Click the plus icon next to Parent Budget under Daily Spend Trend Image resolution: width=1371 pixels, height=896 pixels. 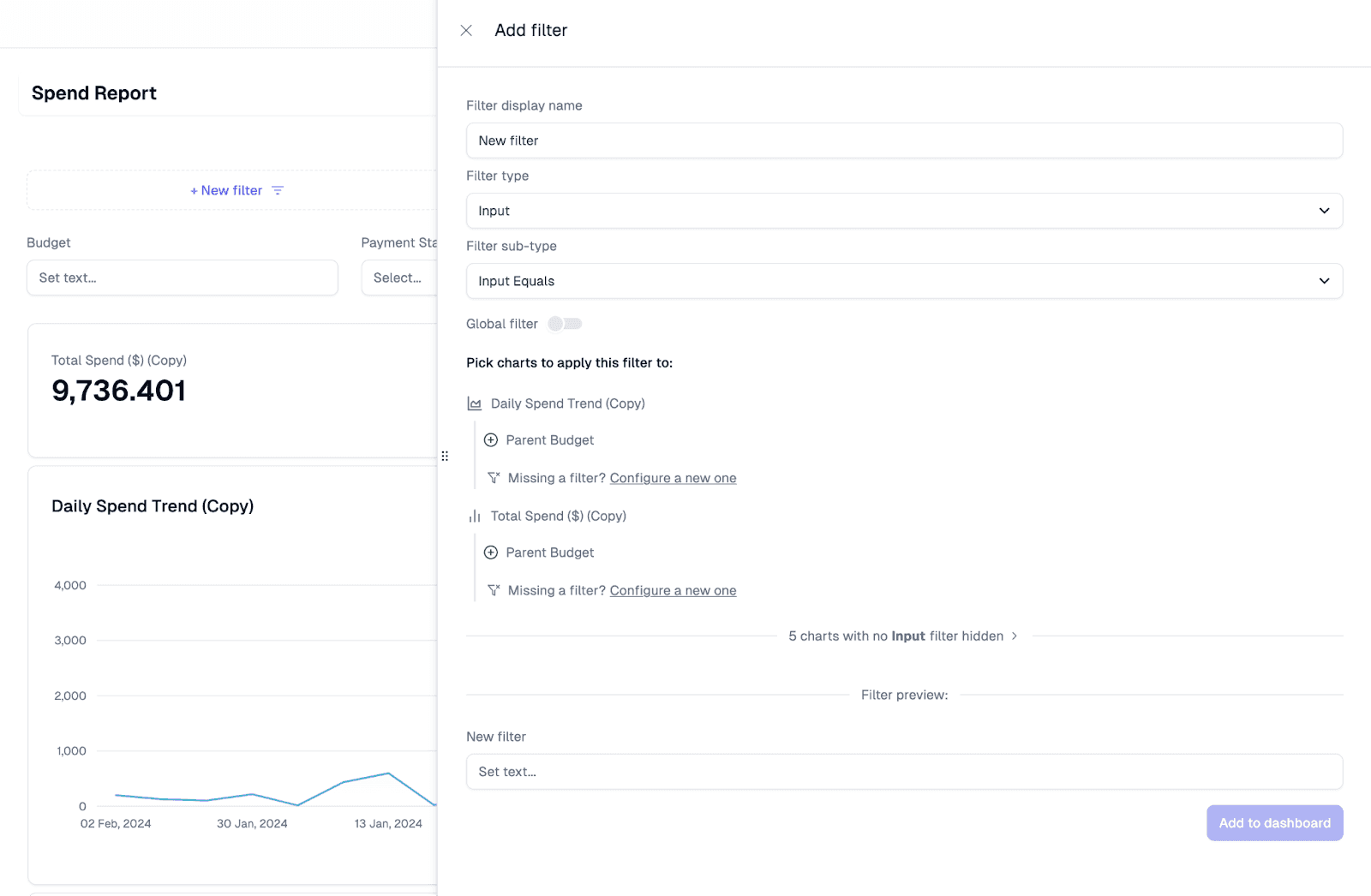(x=491, y=439)
